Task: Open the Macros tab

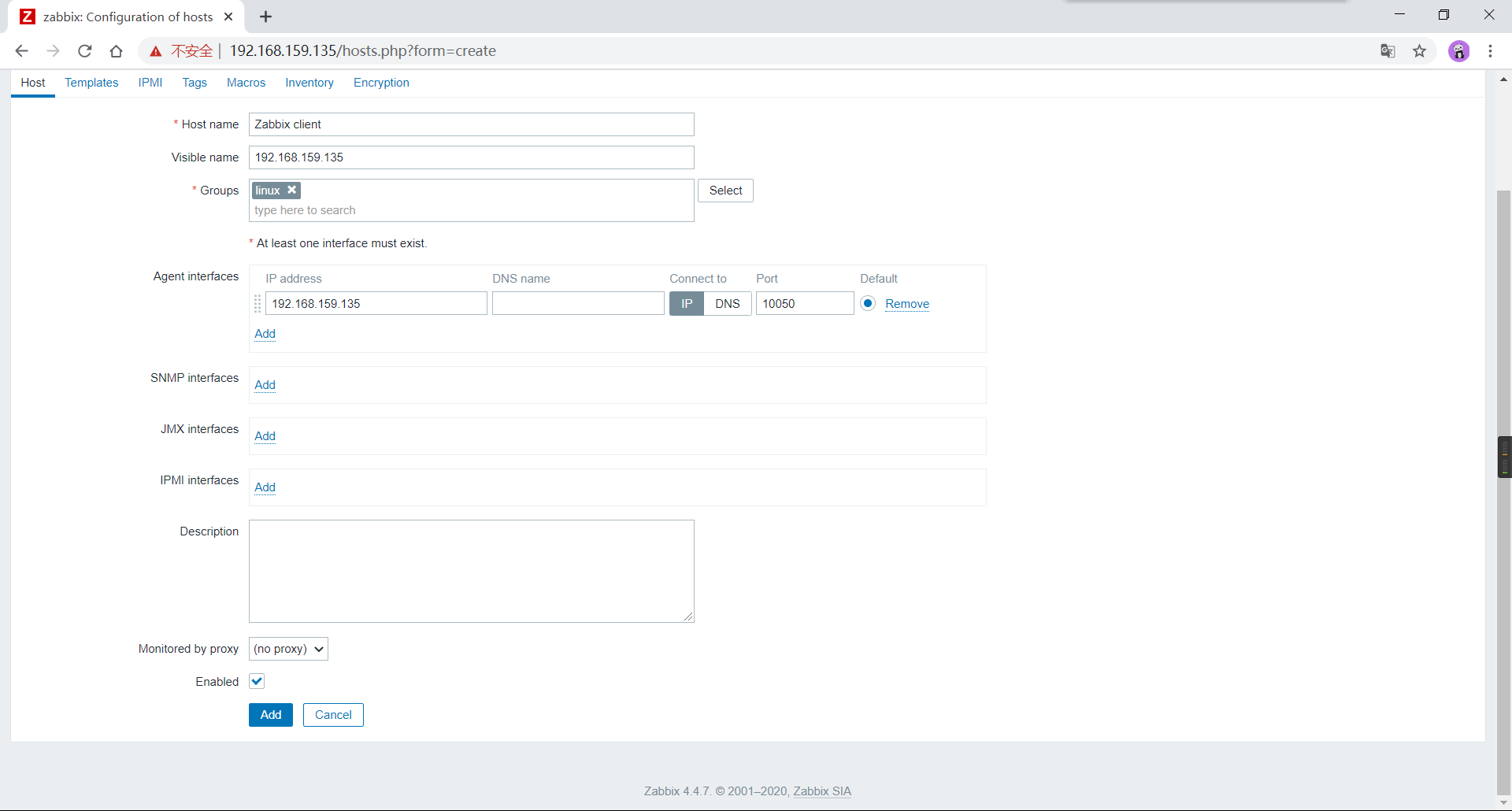Action: point(246,83)
